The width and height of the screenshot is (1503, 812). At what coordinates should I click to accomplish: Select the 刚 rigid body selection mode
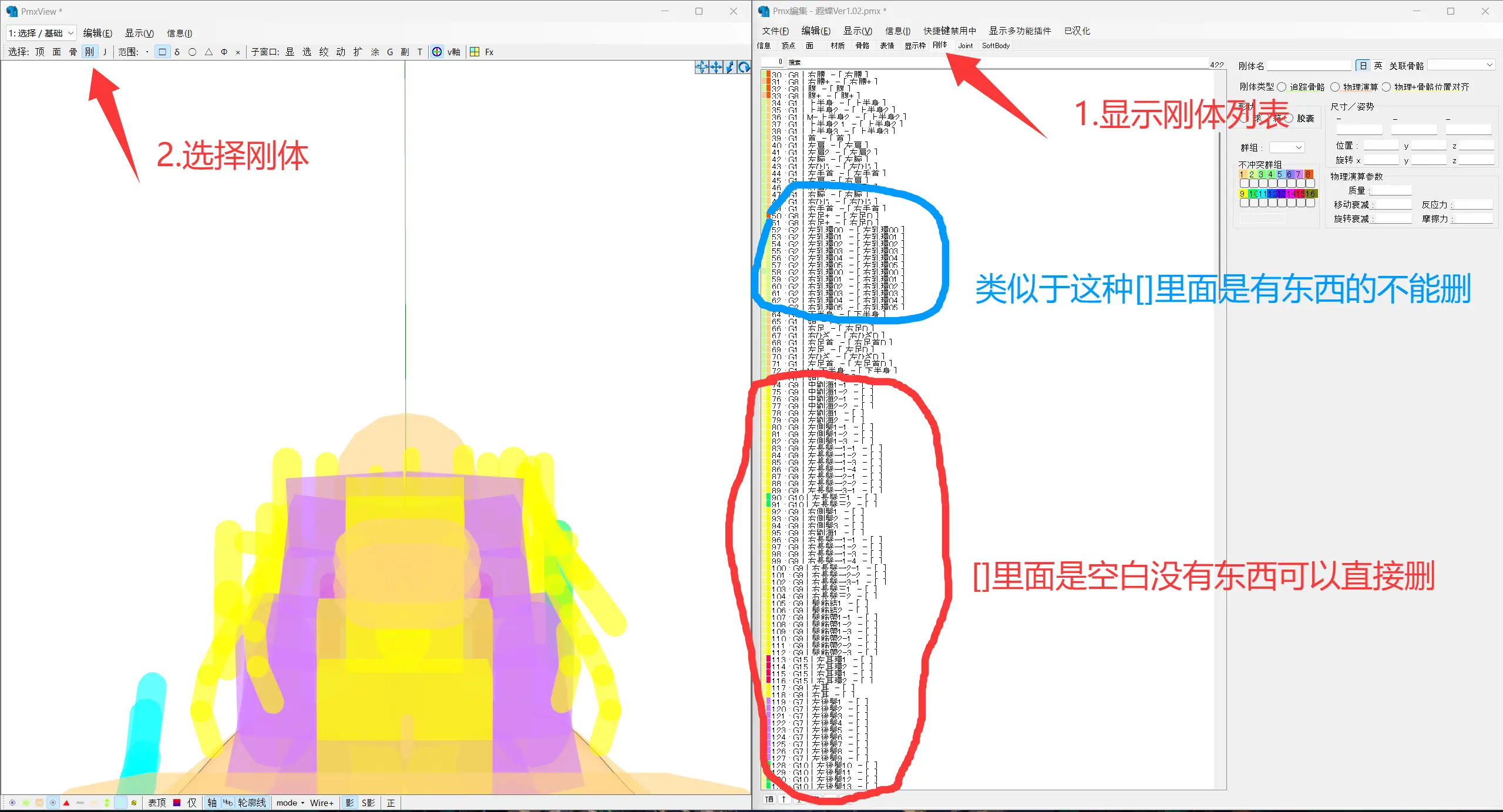tap(89, 52)
